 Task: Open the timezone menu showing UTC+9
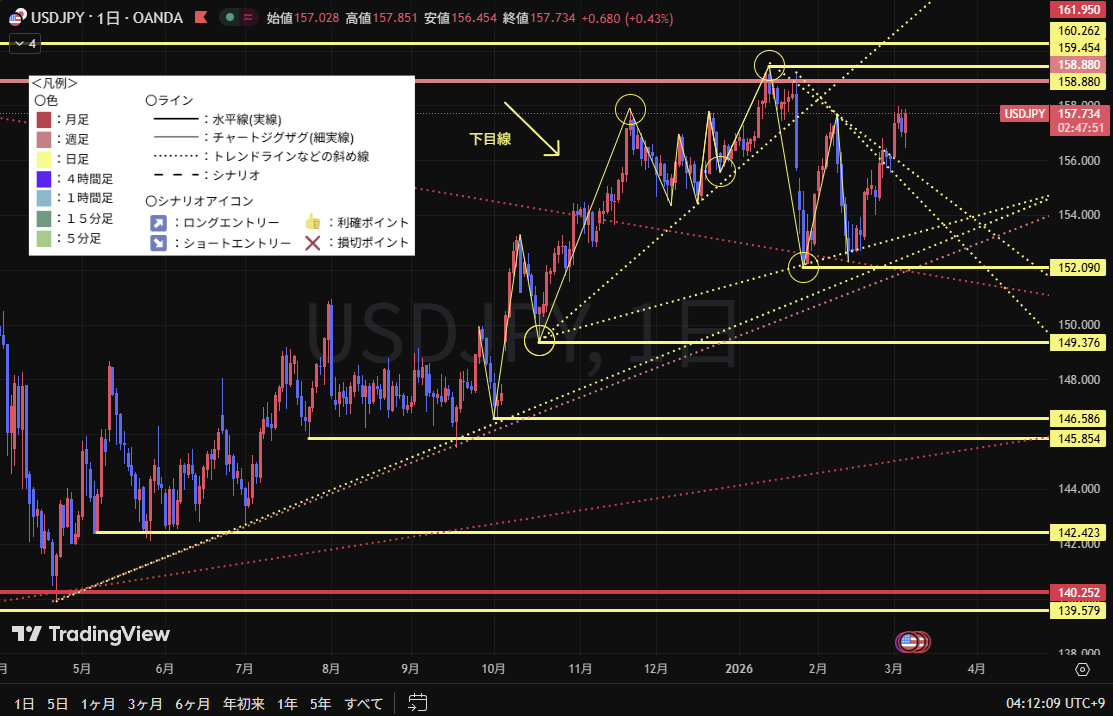1055,703
